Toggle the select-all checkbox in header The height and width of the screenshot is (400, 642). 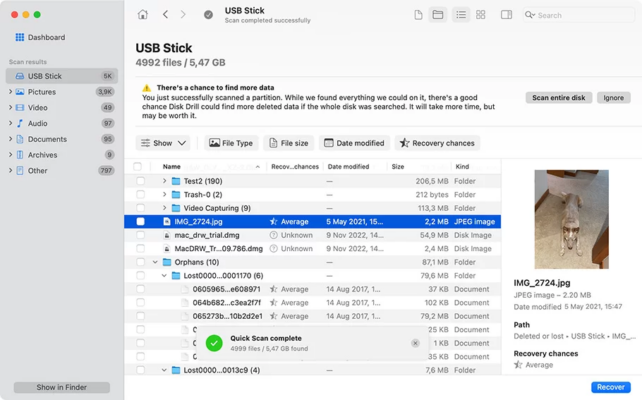[x=138, y=166]
